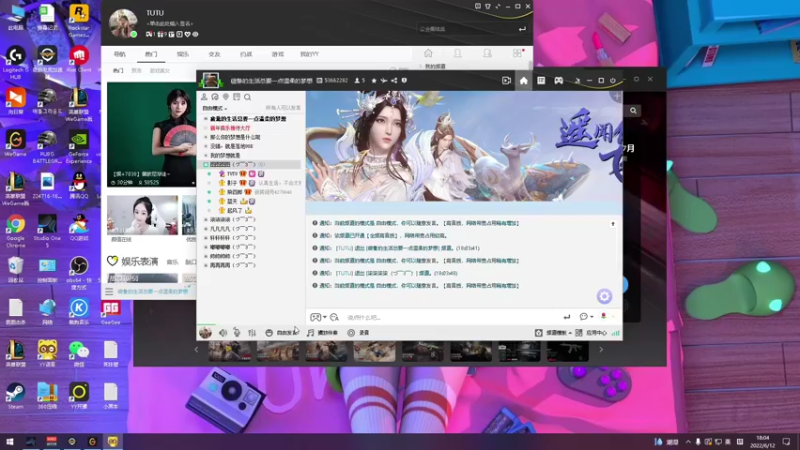Open Riot Client desktop shortcut
Viewport: 800px width, 450px height.
coord(79,60)
